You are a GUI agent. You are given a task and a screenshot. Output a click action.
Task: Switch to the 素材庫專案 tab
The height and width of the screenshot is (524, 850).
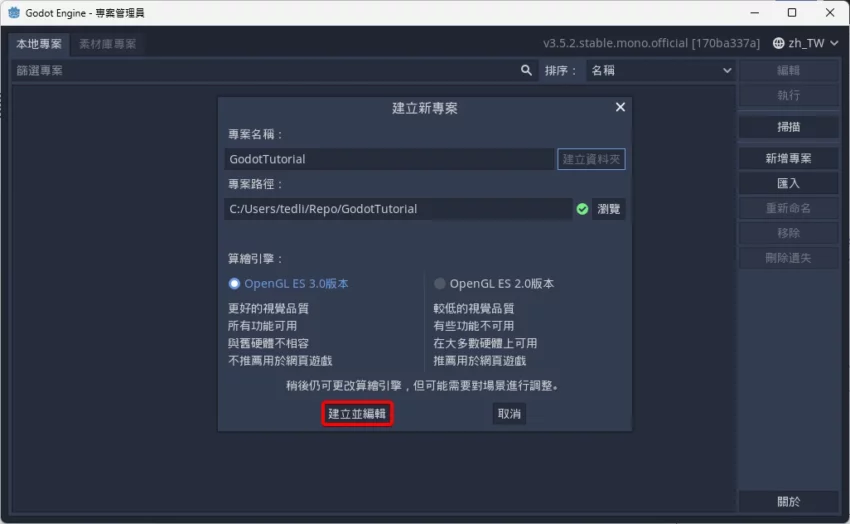(107, 44)
